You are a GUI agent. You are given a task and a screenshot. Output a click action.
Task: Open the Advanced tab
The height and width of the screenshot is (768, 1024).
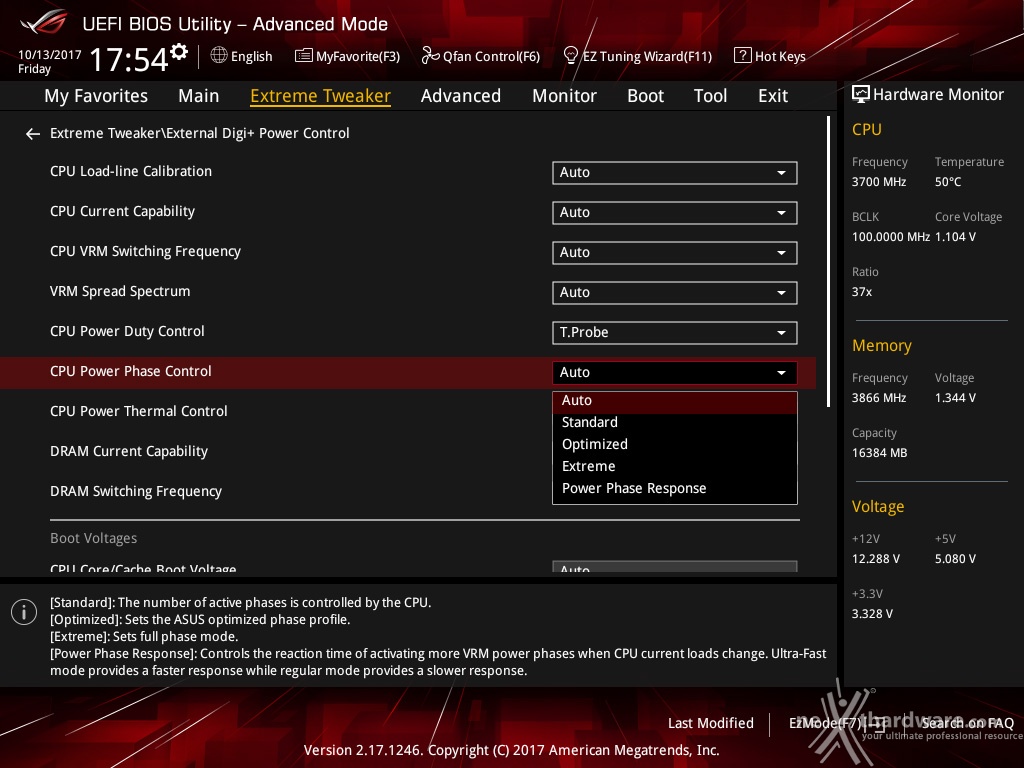pyautogui.click(x=461, y=96)
